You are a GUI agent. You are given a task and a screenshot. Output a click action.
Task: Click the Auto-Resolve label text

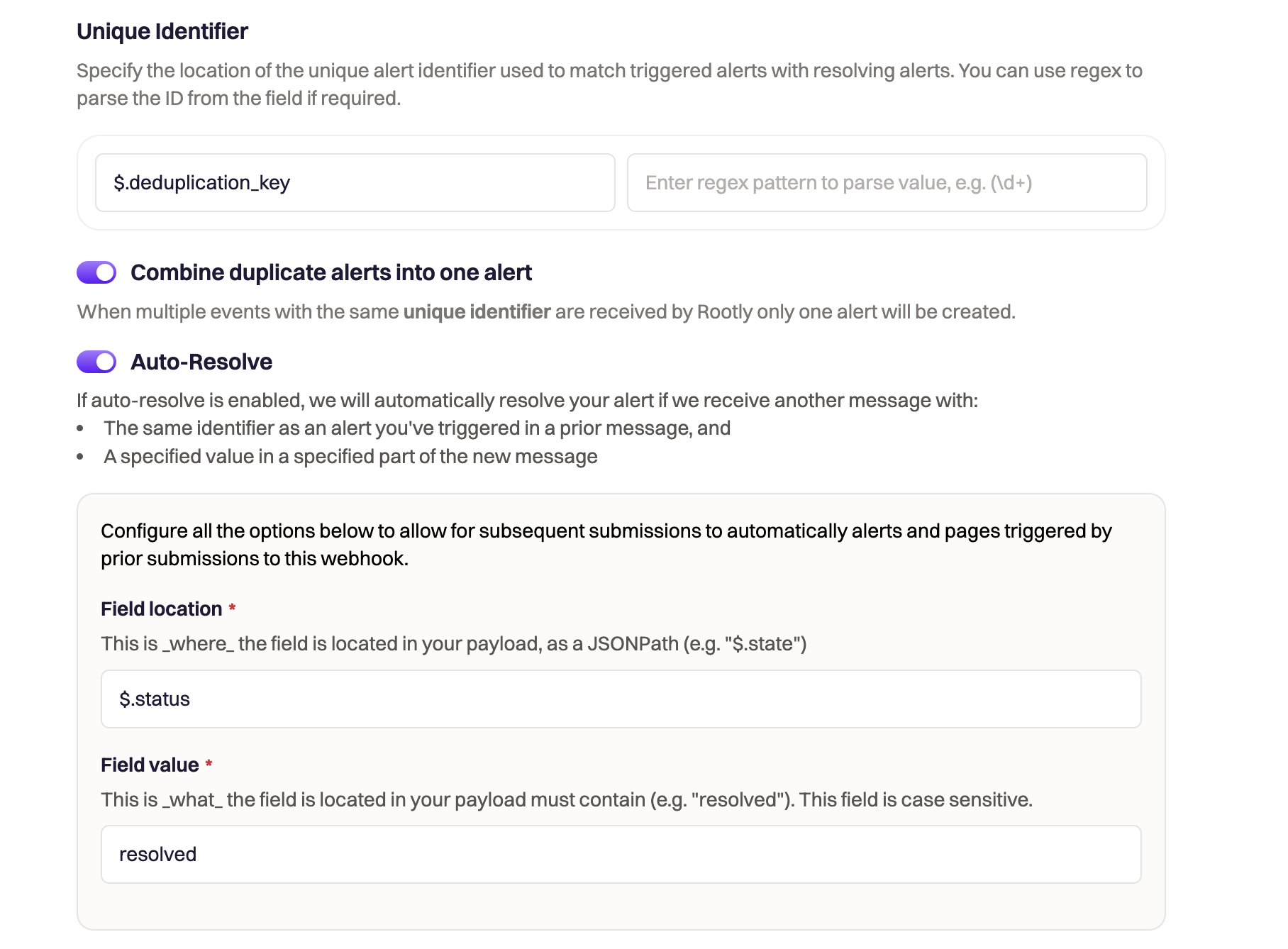click(201, 362)
